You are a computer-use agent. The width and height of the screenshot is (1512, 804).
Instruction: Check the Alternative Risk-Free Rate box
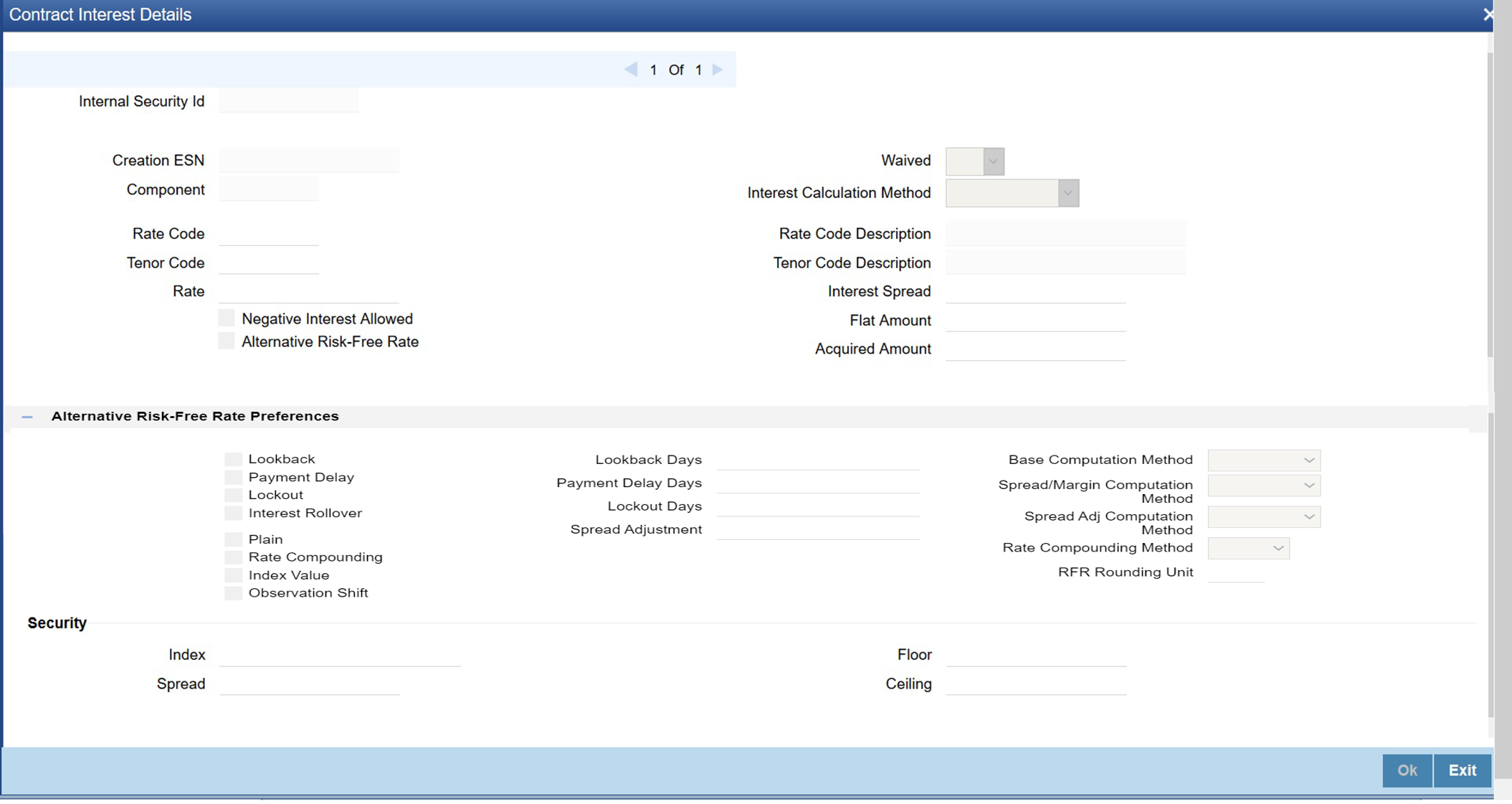tap(227, 341)
